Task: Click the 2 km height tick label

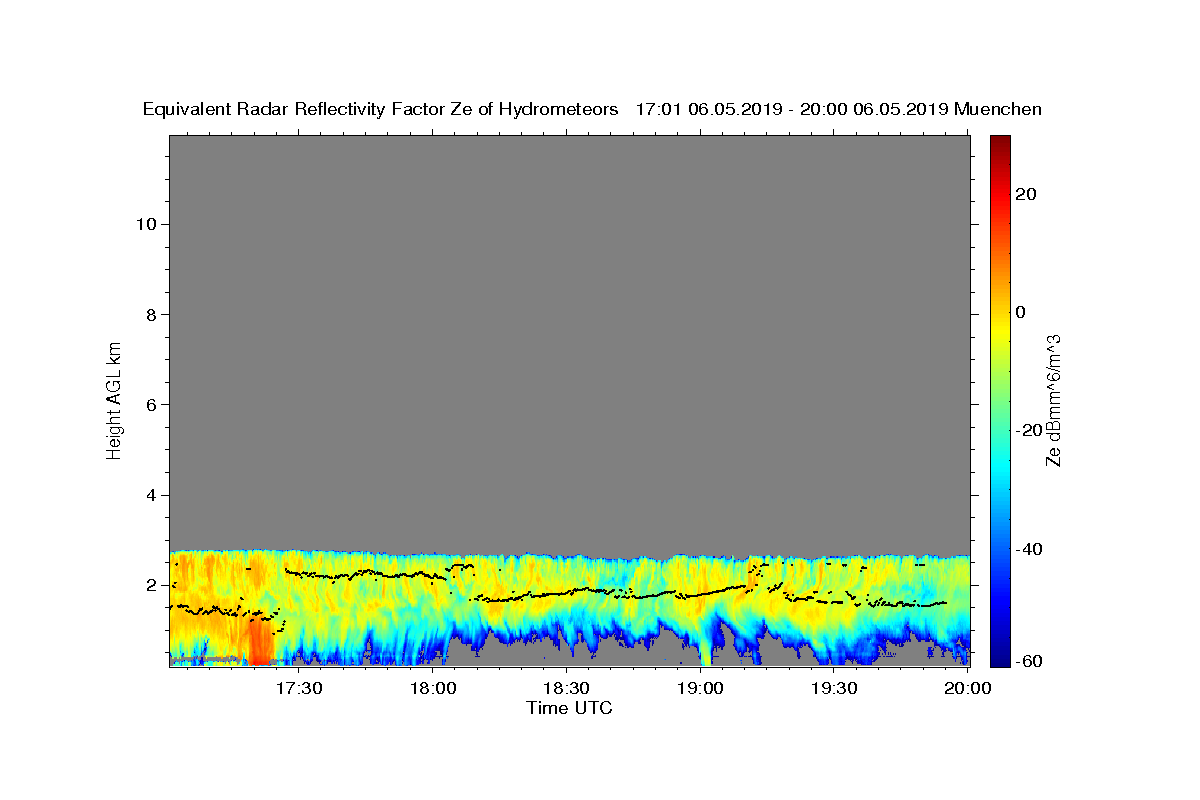Action: 150,586
